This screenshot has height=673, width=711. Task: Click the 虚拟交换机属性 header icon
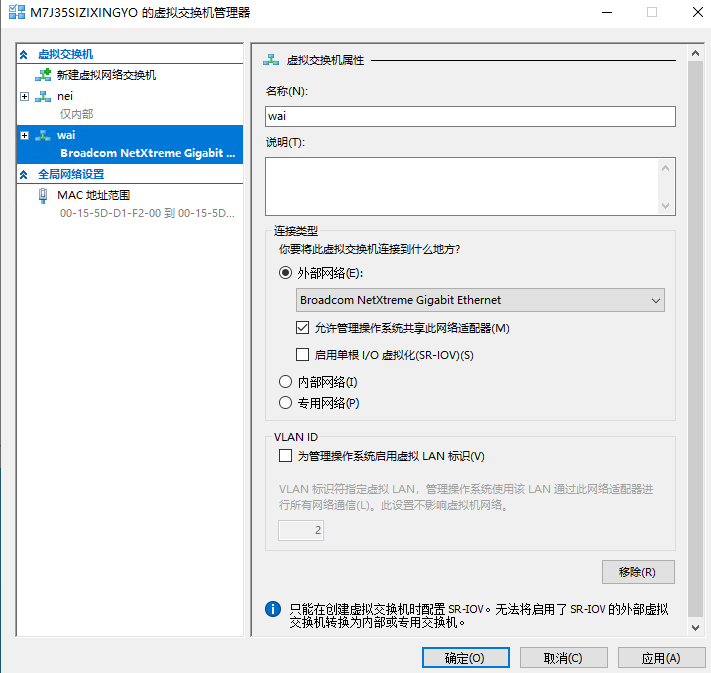click(x=271, y=60)
